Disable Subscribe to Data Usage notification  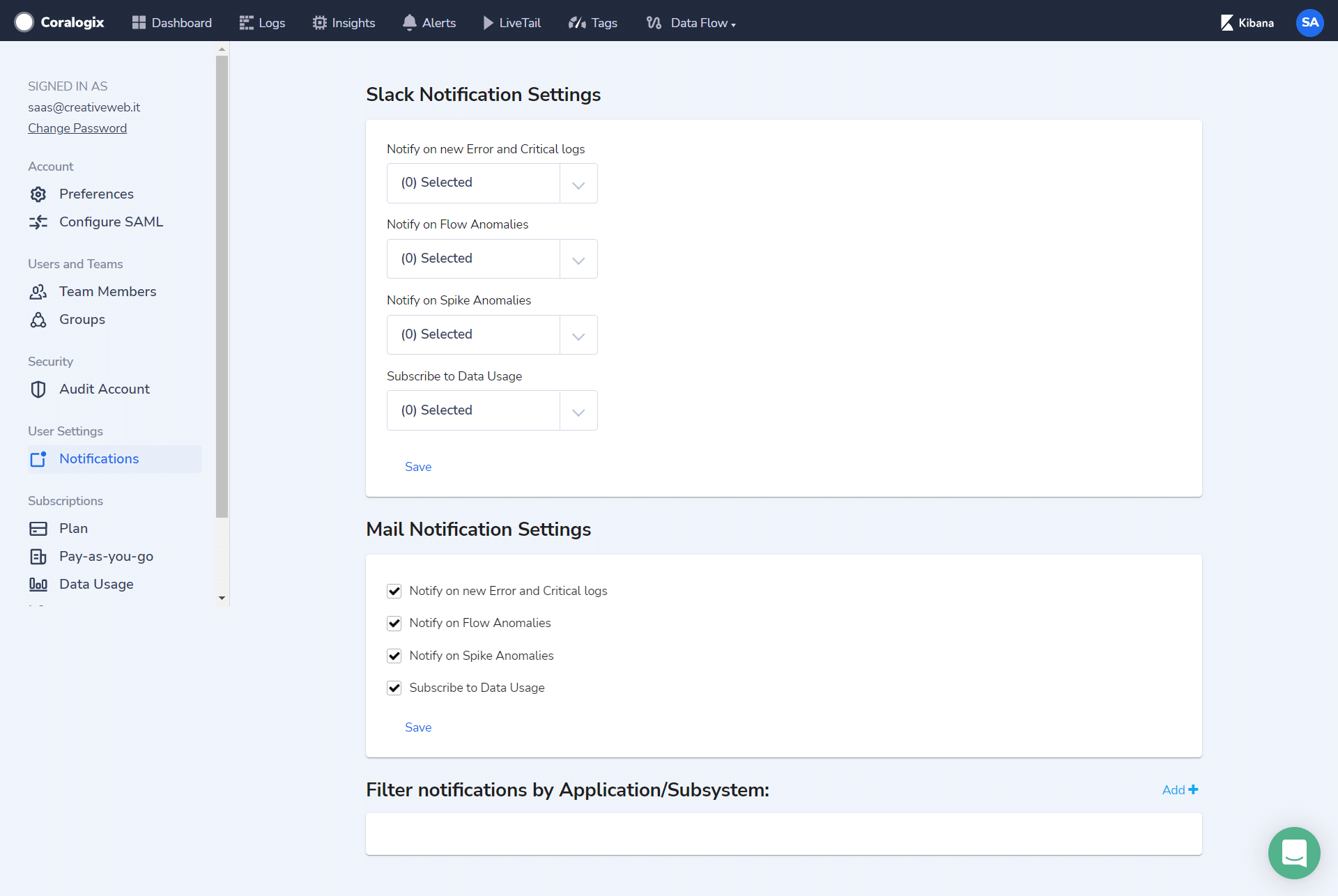394,688
